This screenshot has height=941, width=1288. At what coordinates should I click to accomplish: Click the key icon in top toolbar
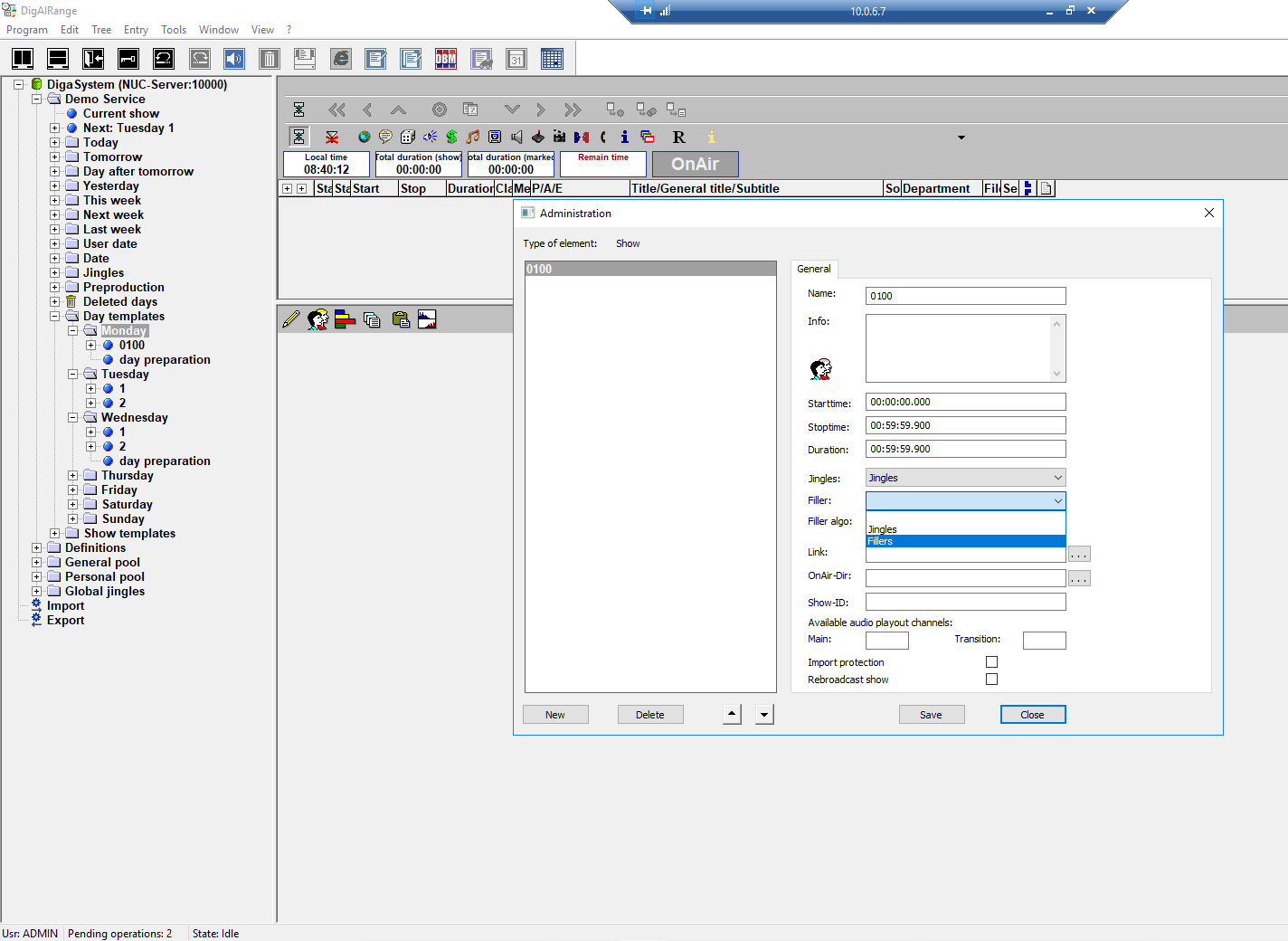tap(128, 60)
